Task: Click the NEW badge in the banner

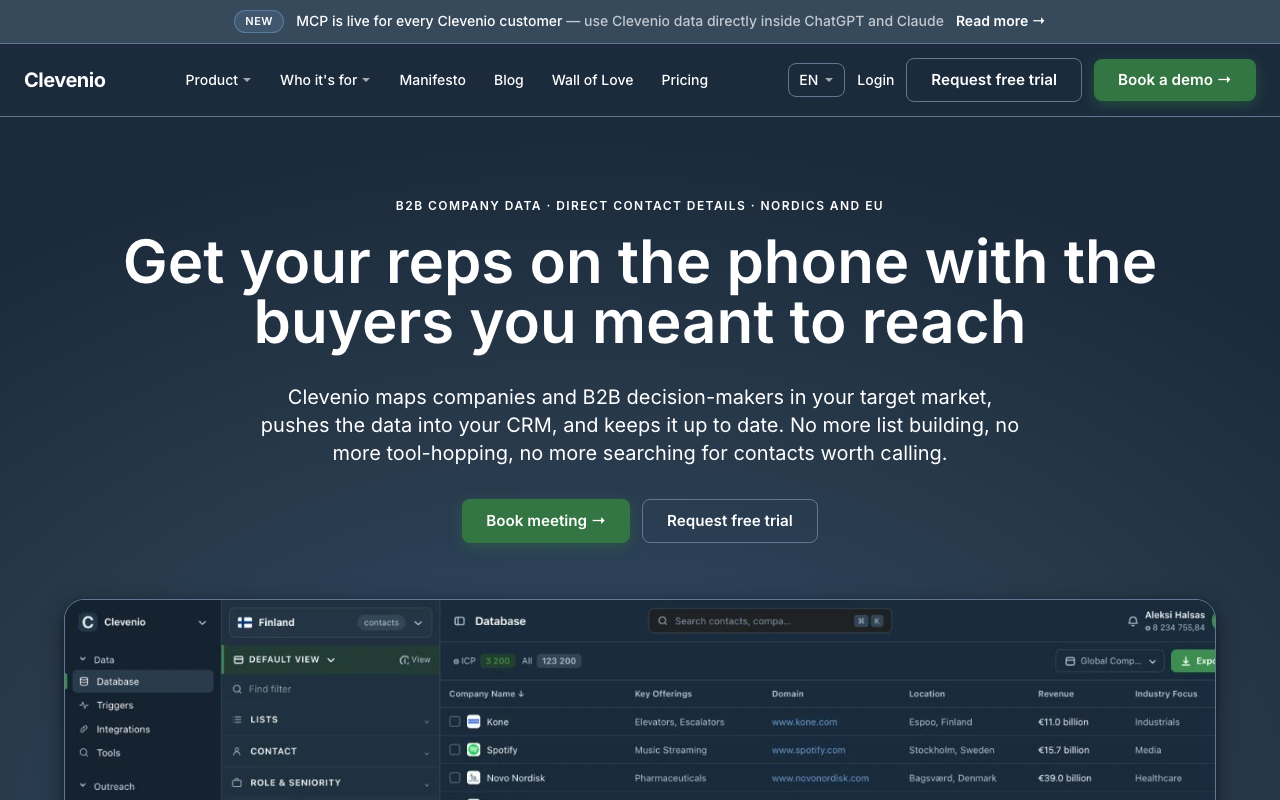Action: (259, 21)
